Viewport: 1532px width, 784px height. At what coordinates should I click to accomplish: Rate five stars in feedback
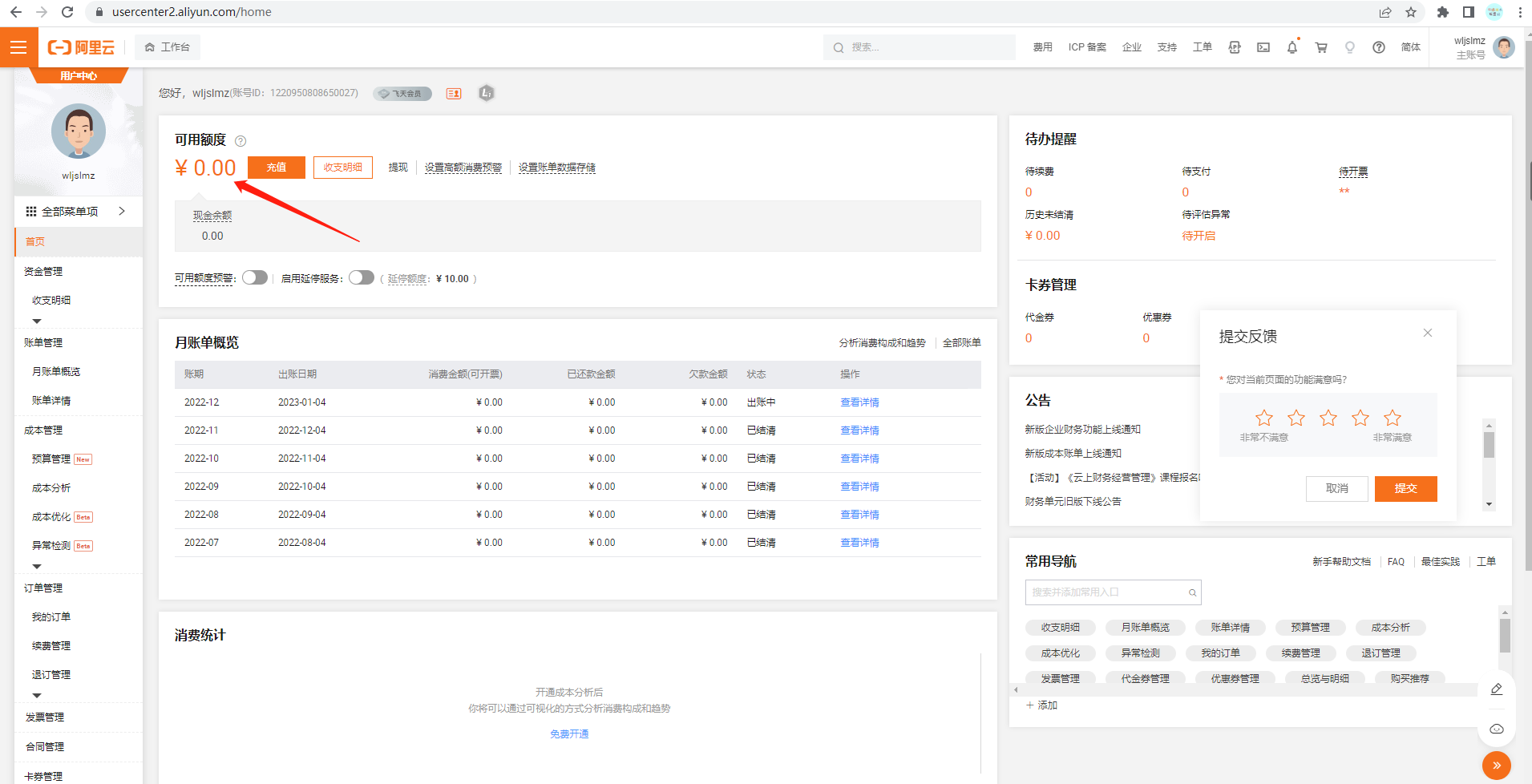(x=1393, y=418)
